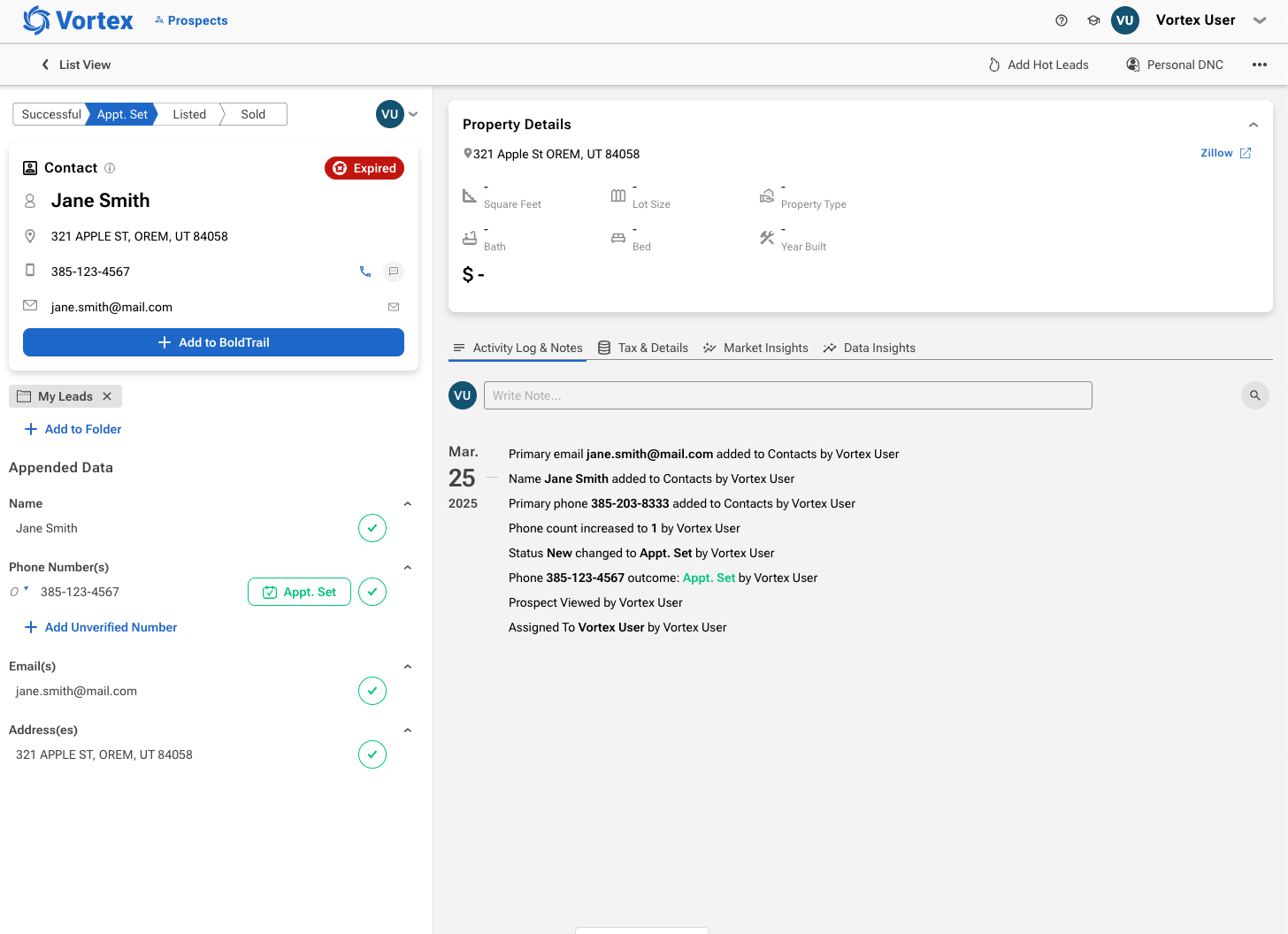Open the Vortex User account dropdown

[1260, 20]
